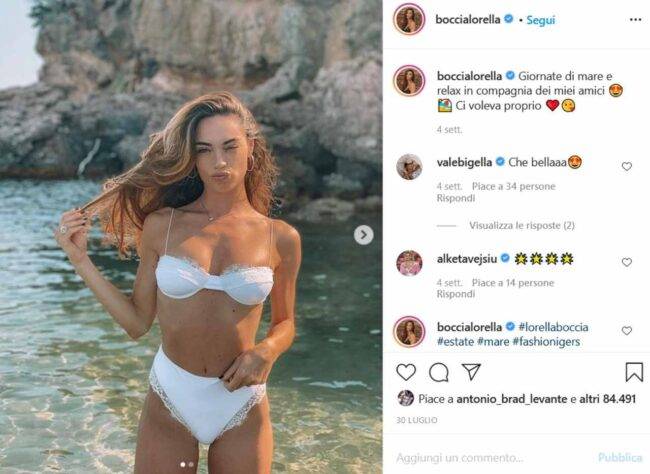Open the three-dots options menu
Viewport: 650px width, 474px height.
point(635,20)
